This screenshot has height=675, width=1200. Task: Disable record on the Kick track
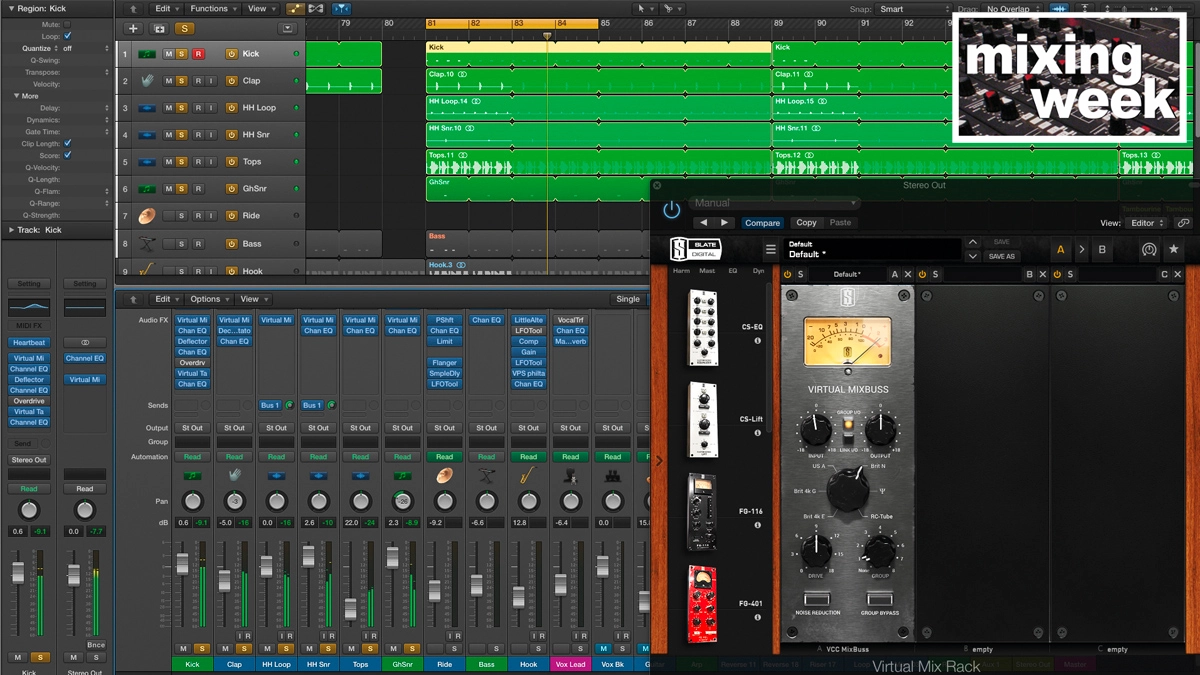coord(198,54)
